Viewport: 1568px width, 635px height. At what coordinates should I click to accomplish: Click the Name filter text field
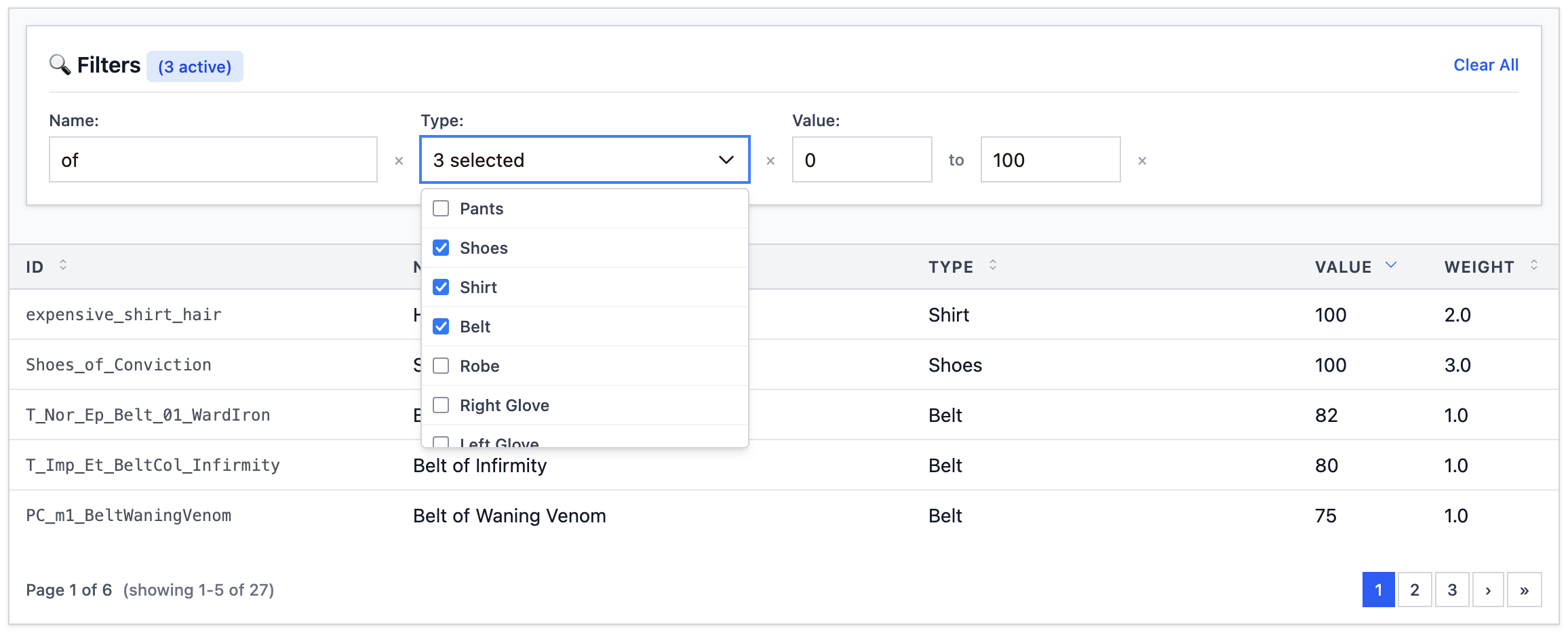(x=212, y=159)
